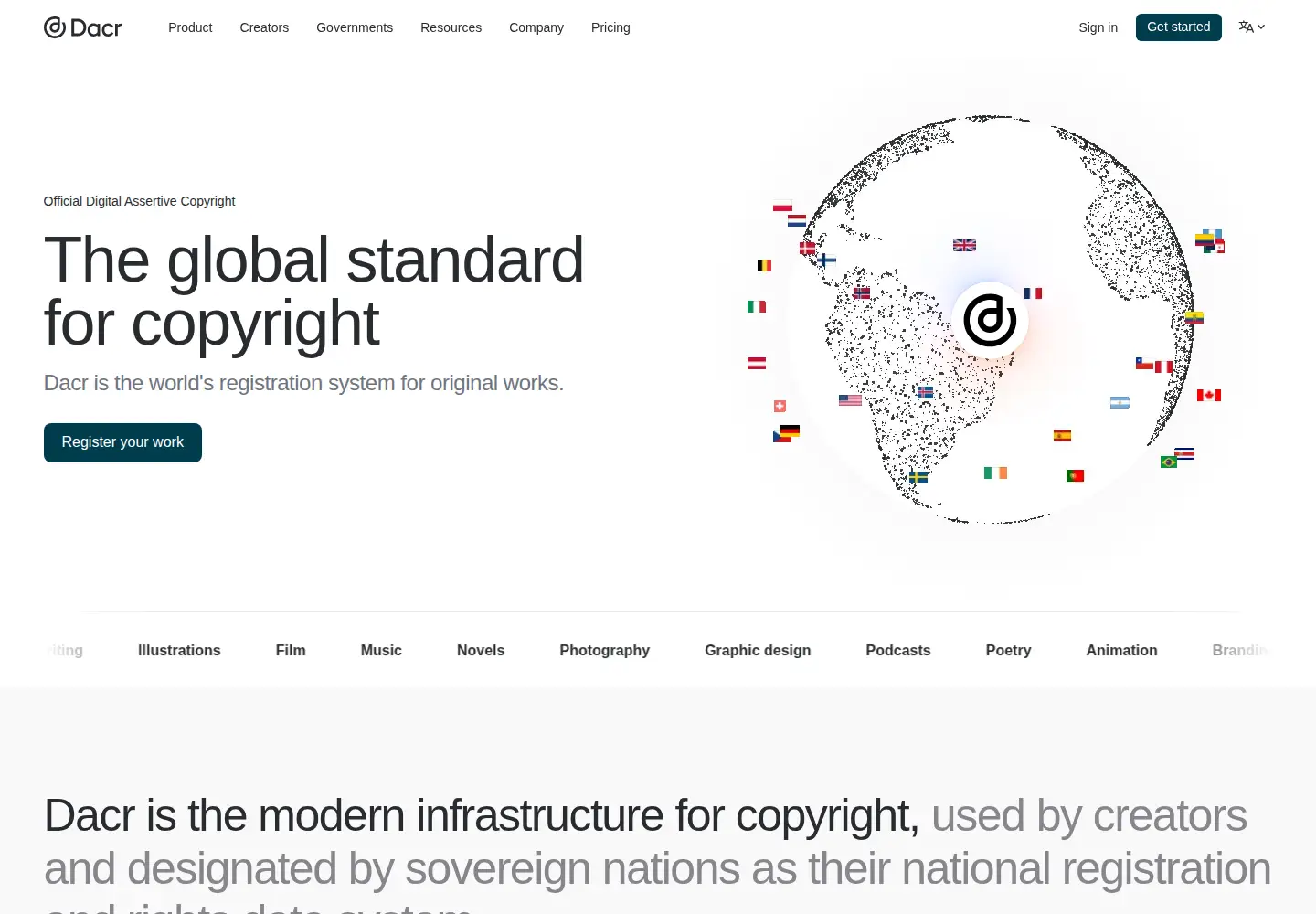
Task: Click the Get started button
Action: (x=1178, y=27)
